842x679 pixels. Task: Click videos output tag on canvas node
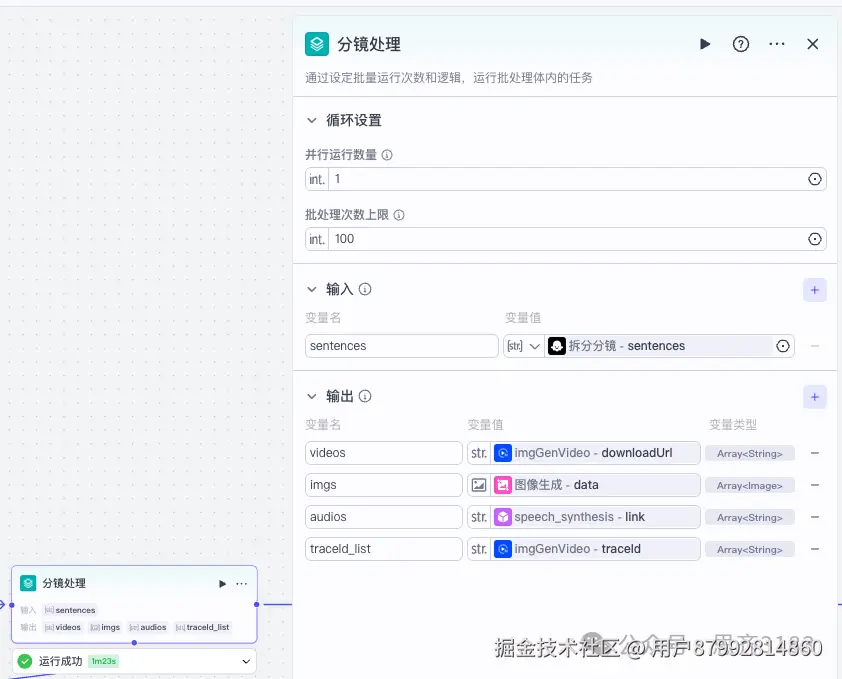63,627
